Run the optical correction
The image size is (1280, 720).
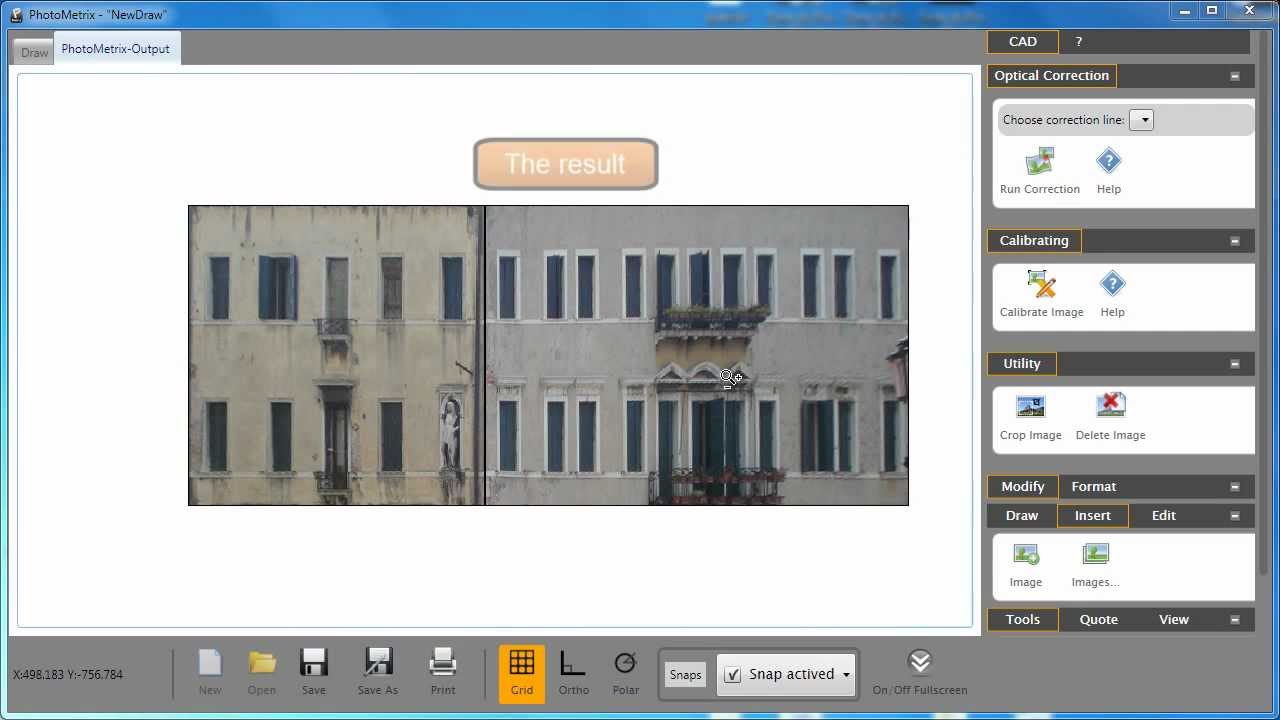point(1039,171)
